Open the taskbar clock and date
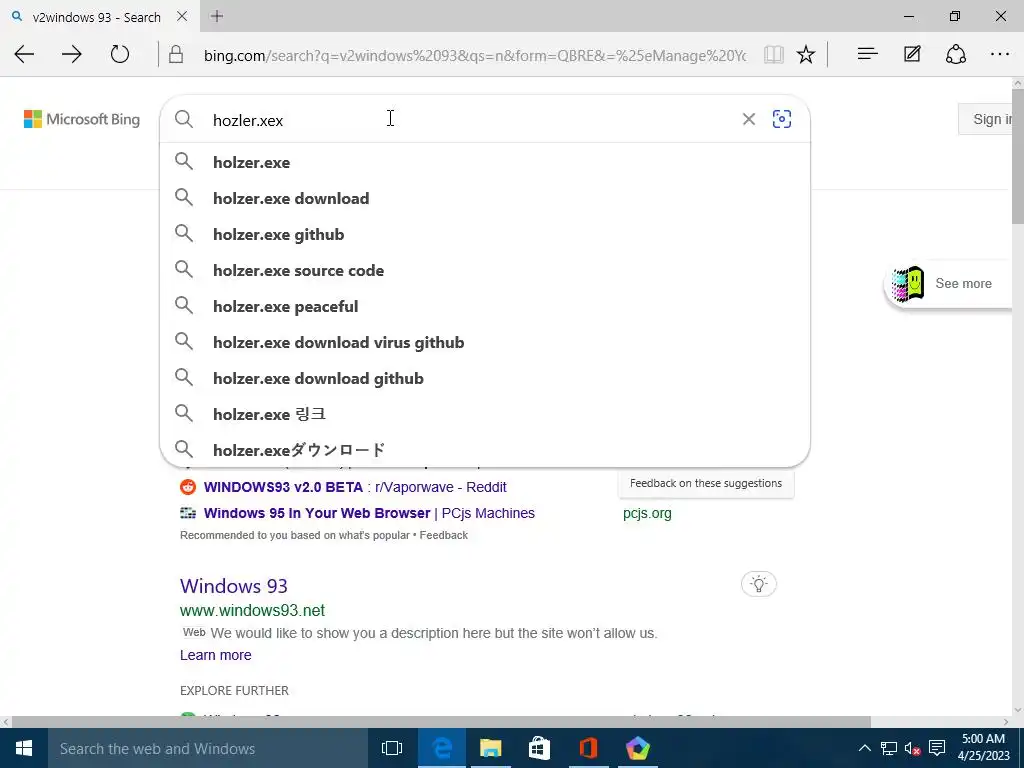1024x768 pixels. pos(983,747)
